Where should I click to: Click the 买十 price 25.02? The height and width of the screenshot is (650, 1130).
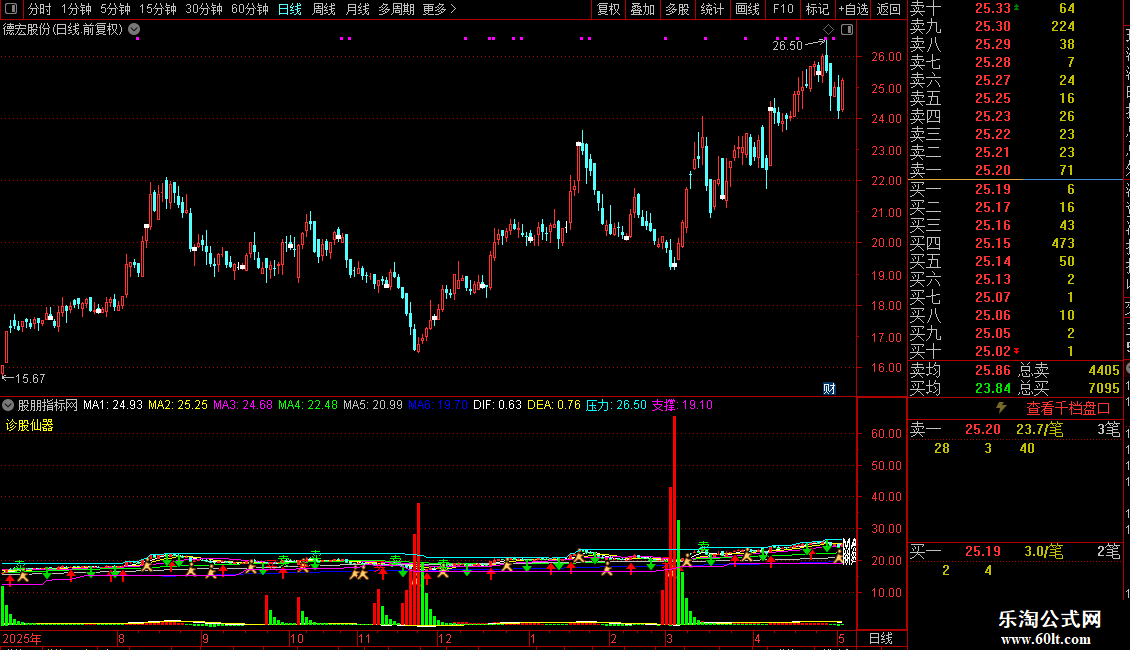(992, 351)
